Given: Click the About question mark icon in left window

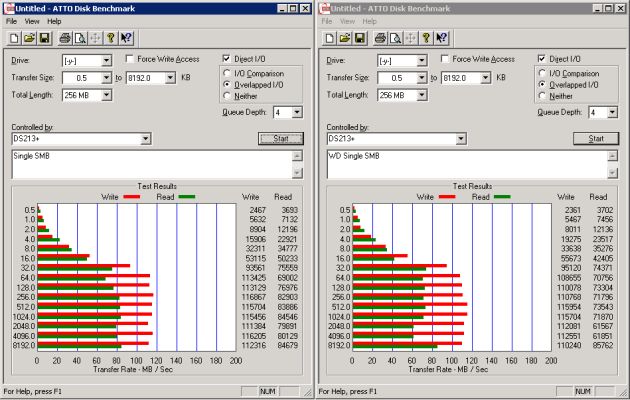Looking at the screenshot, I should click(x=111, y=38).
